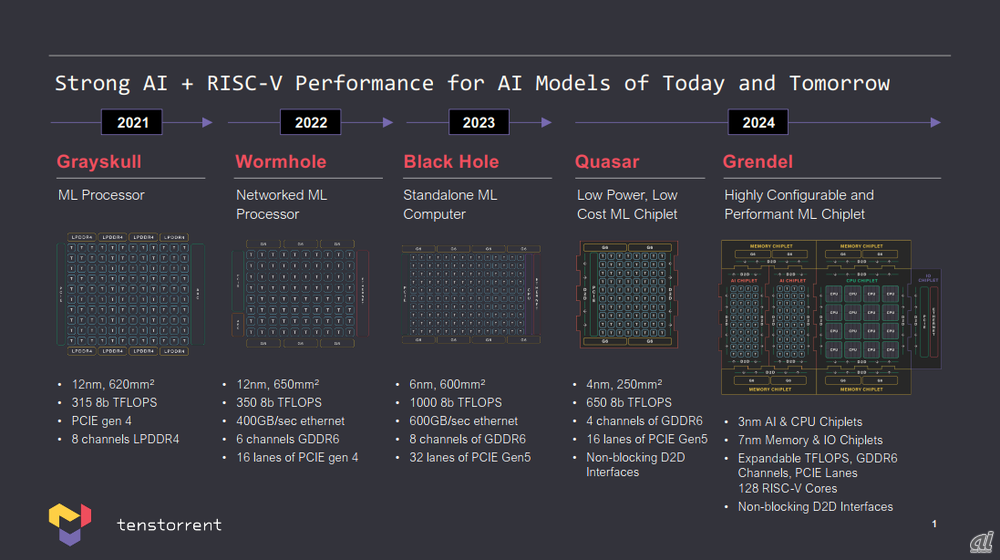The width and height of the screenshot is (1000, 560).
Task: Click the Quasar heading
Action: click(x=607, y=162)
